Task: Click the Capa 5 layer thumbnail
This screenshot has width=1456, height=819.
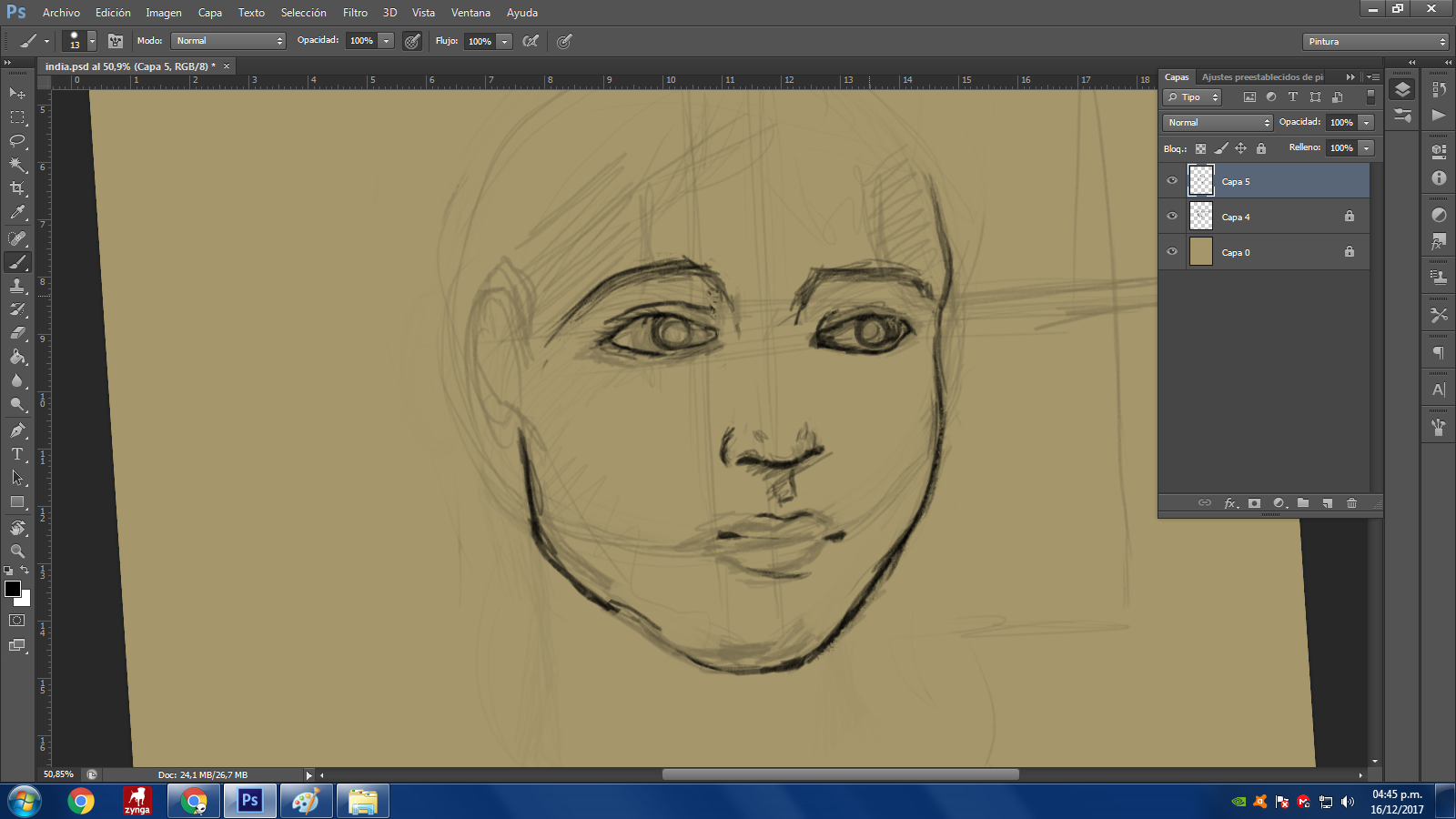Action: (1201, 181)
